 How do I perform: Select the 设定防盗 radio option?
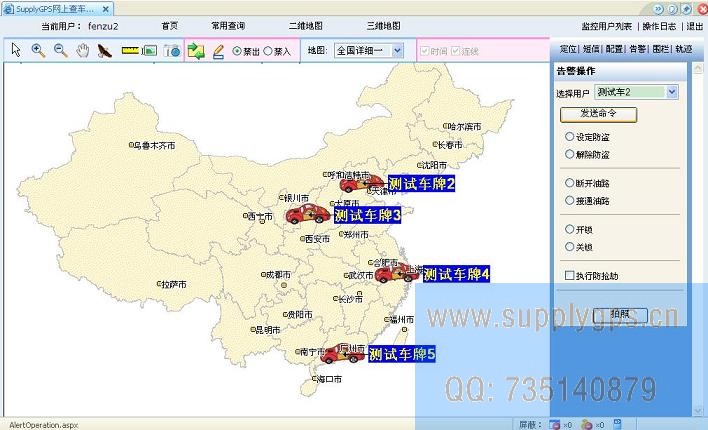[x=570, y=137]
